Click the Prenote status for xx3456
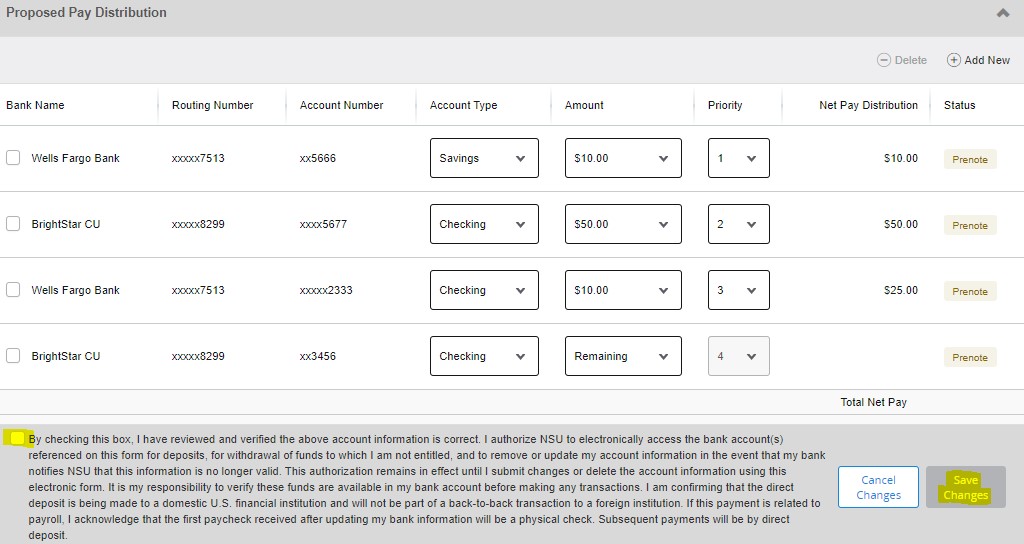 click(x=970, y=357)
